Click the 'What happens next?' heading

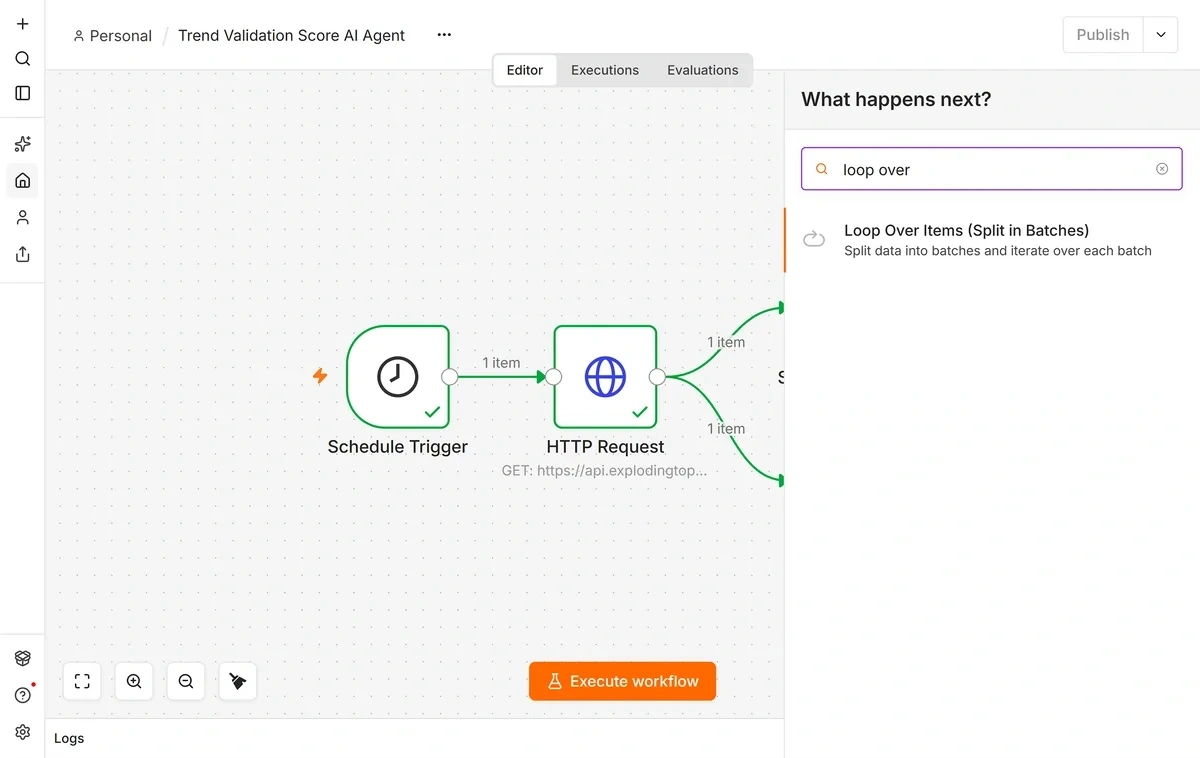tap(896, 99)
